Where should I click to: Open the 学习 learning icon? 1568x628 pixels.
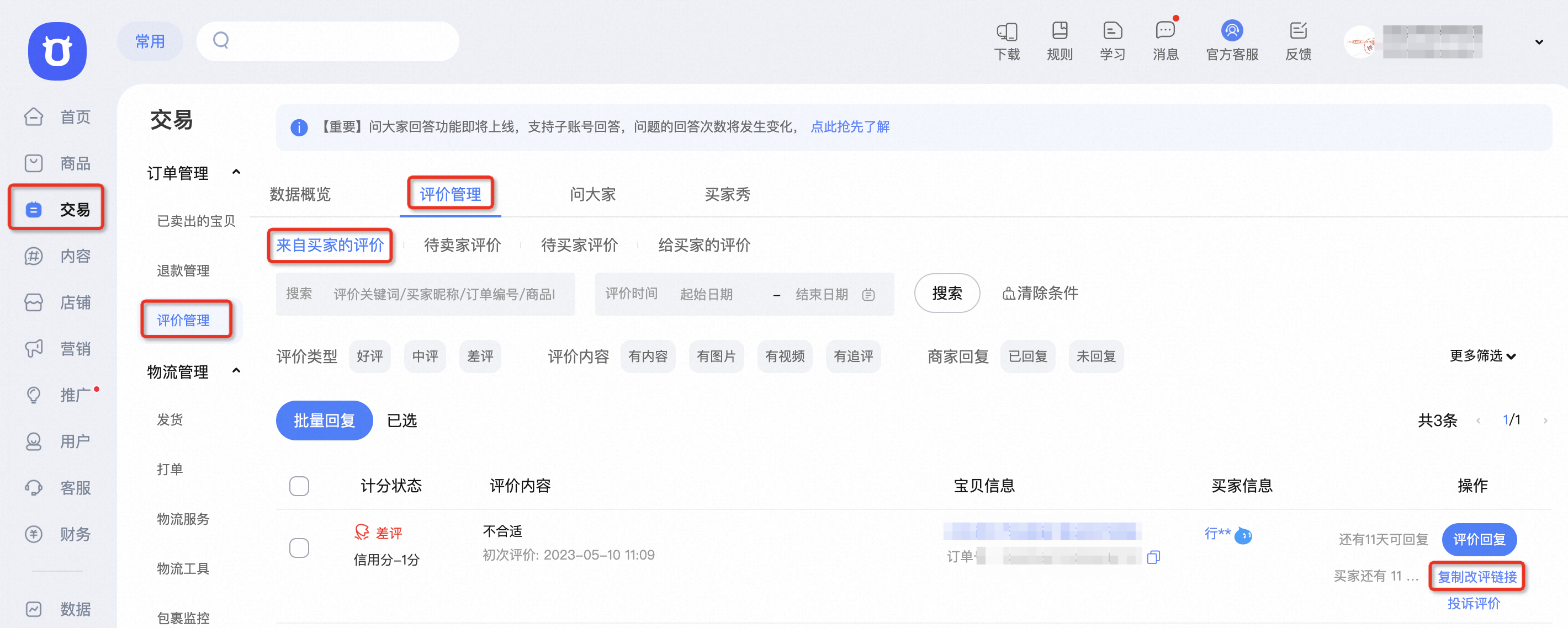click(1112, 41)
